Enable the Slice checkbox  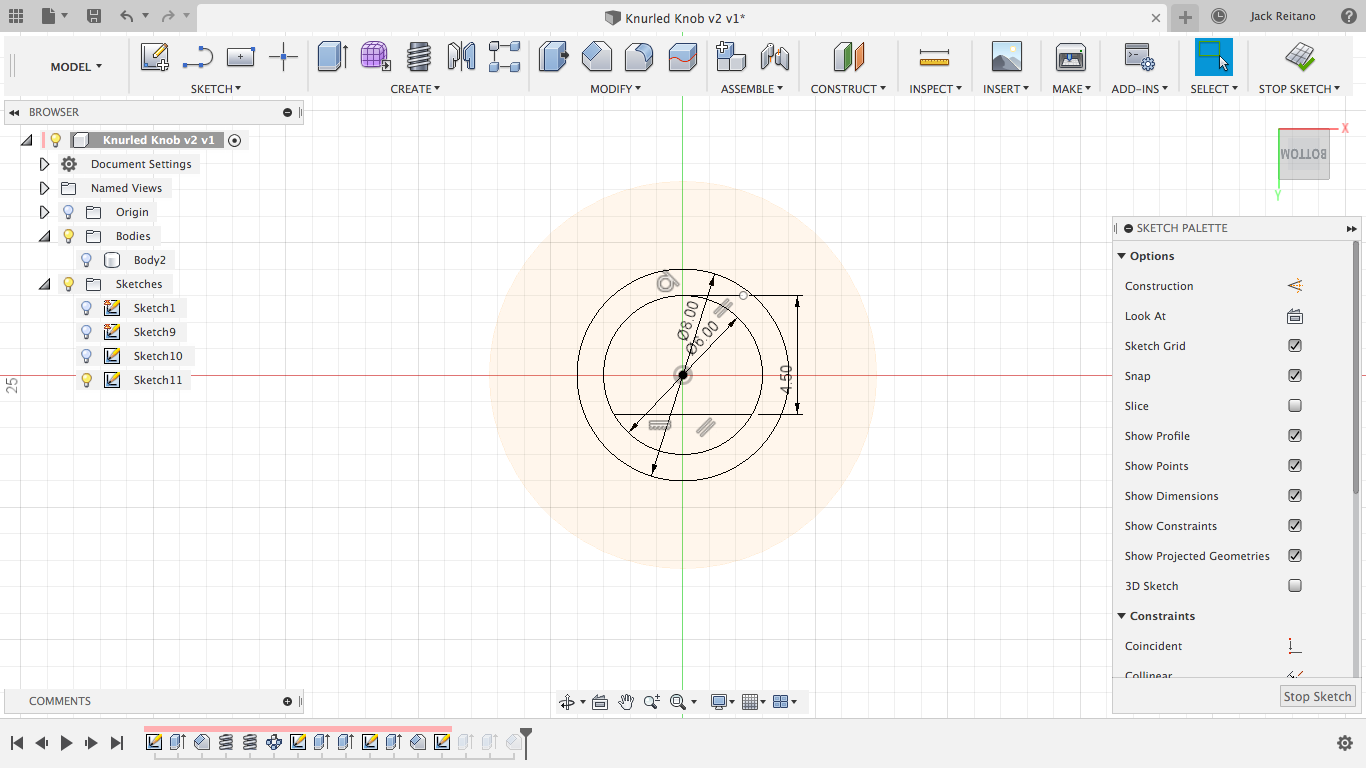click(x=1295, y=406)
